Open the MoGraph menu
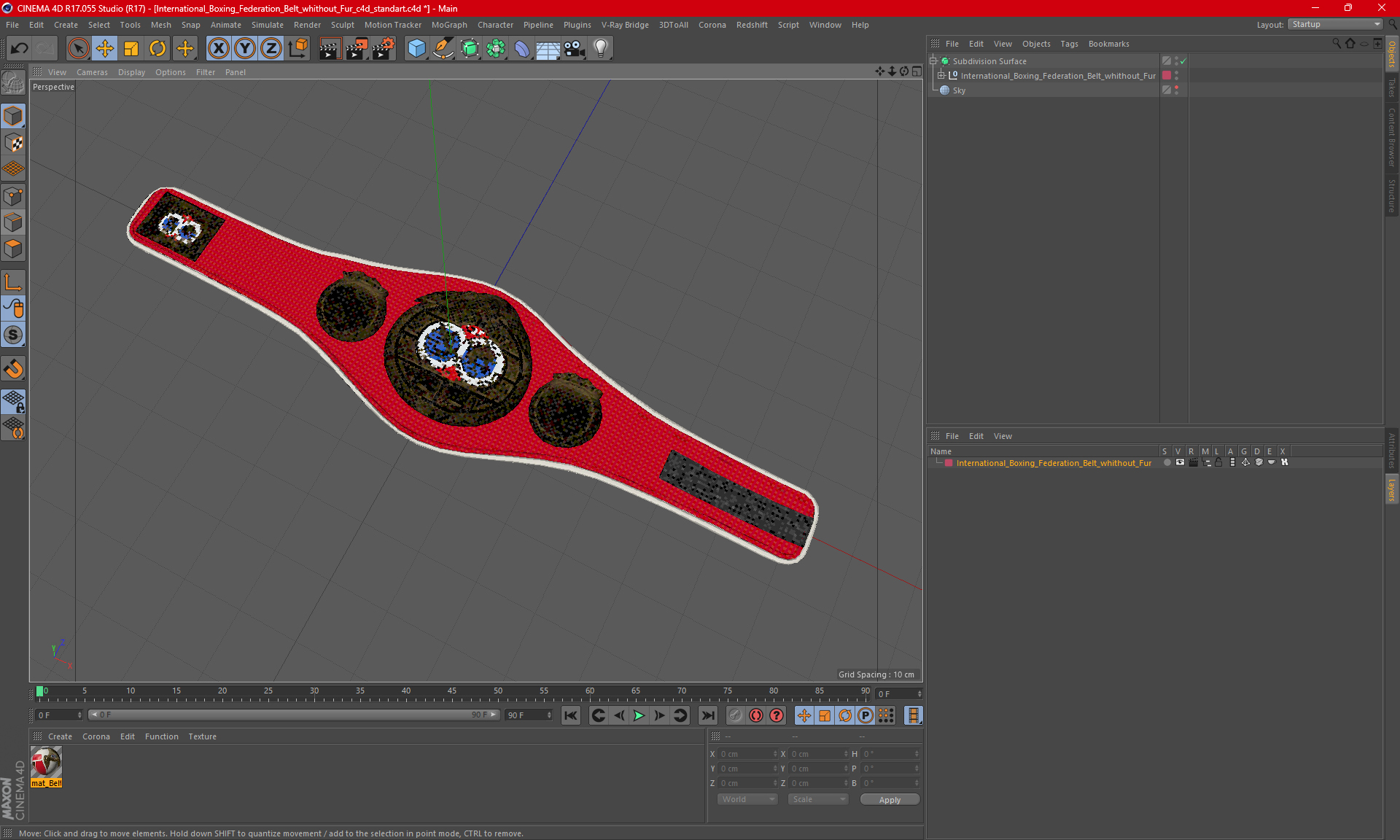 [449, 25]
